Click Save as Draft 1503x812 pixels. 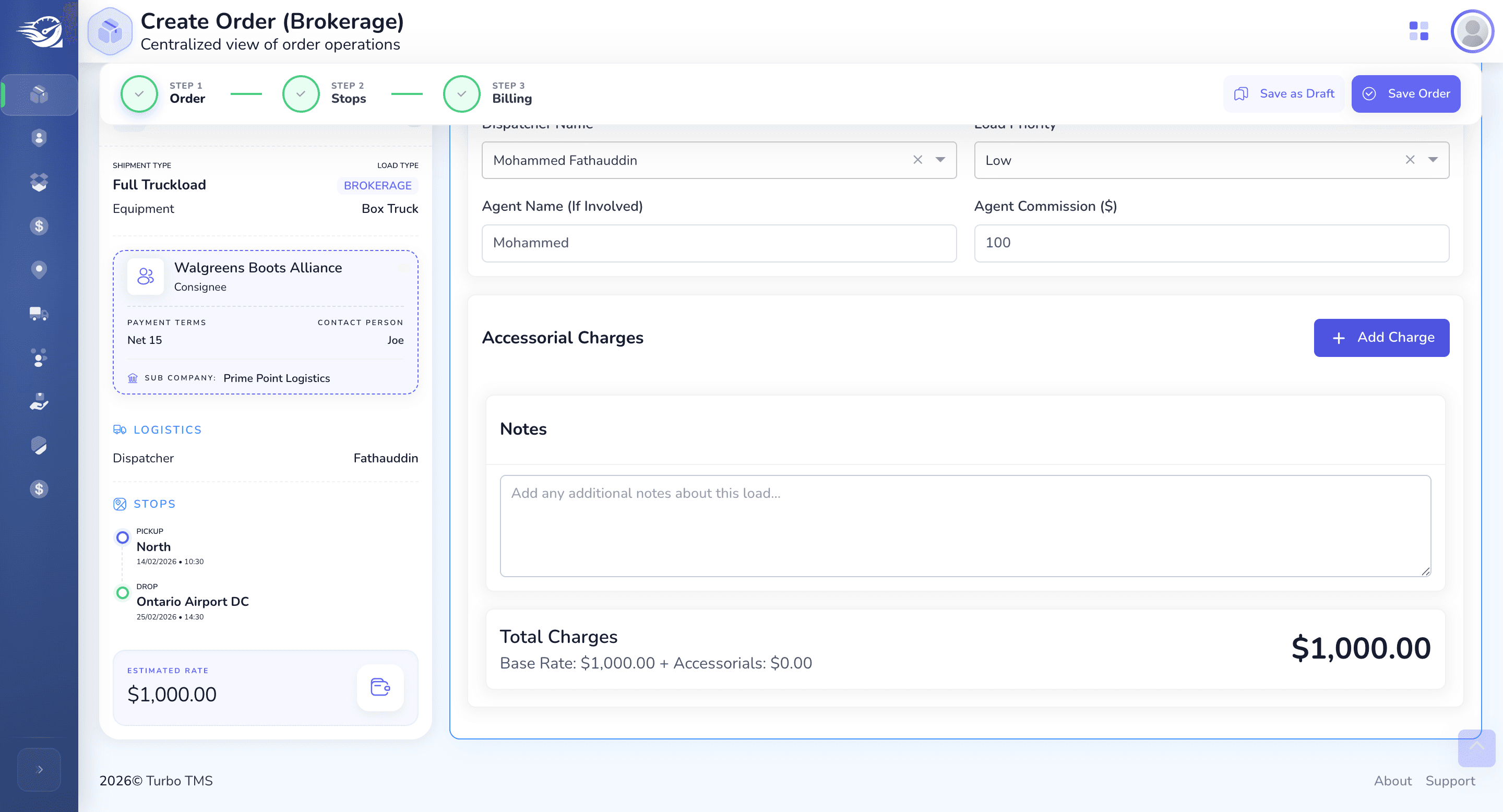coord(1284,93)
